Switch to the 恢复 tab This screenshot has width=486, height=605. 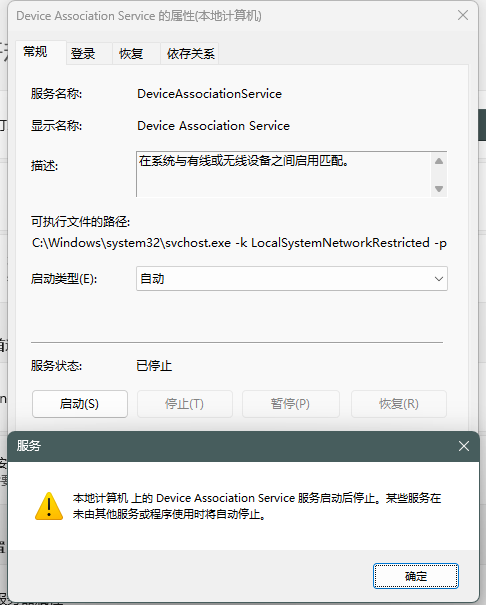click(131, 54)
